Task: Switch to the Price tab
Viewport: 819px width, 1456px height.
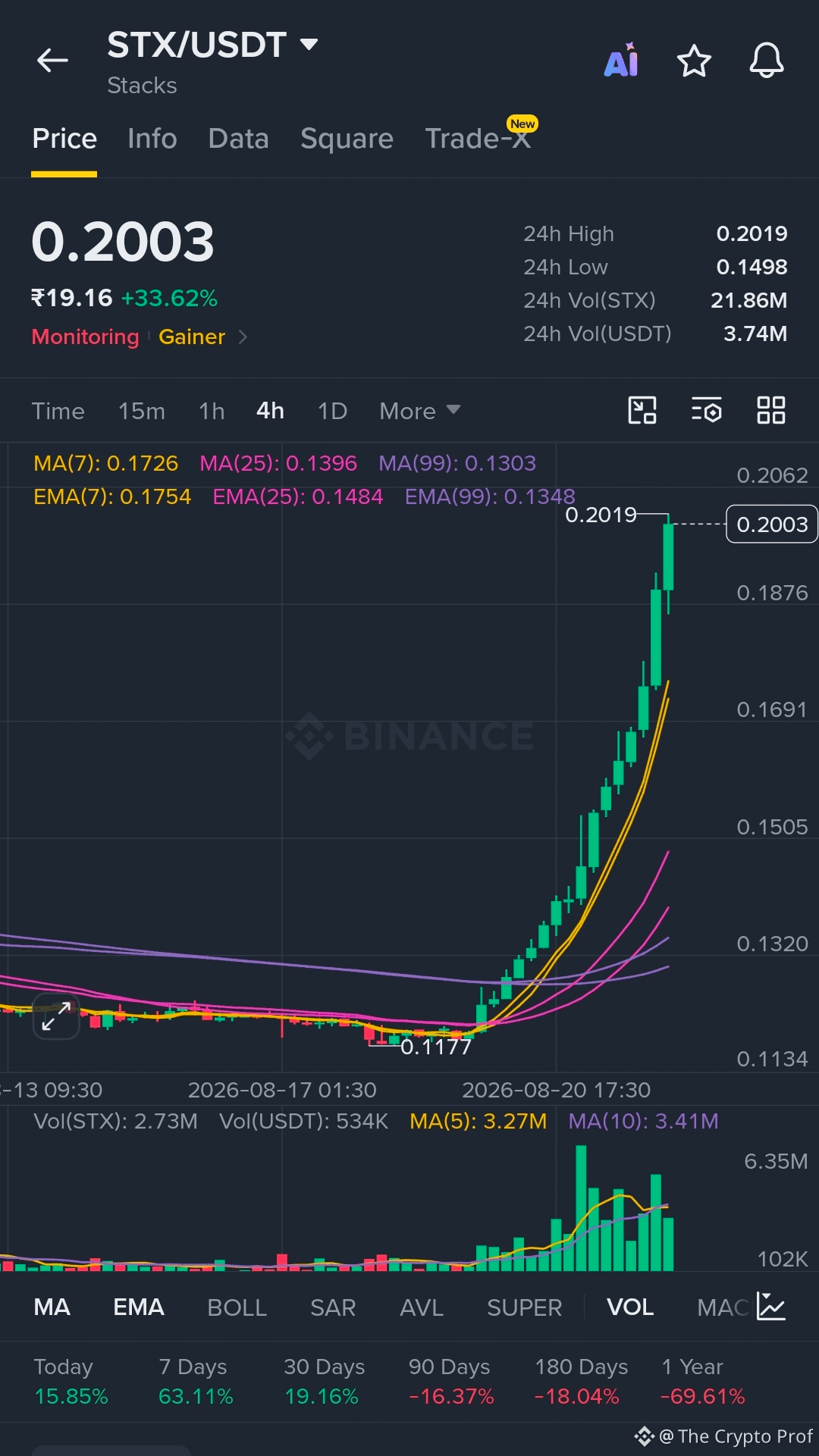Action: [x=64, y=139]
